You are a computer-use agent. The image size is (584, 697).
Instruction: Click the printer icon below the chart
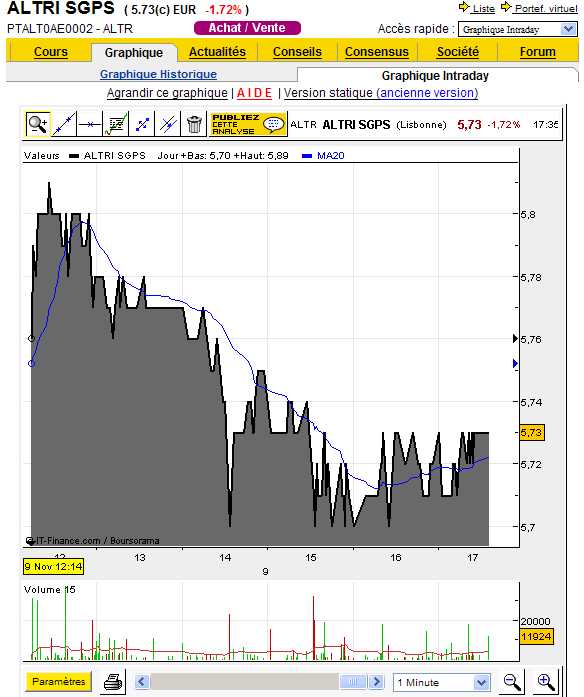113,681
